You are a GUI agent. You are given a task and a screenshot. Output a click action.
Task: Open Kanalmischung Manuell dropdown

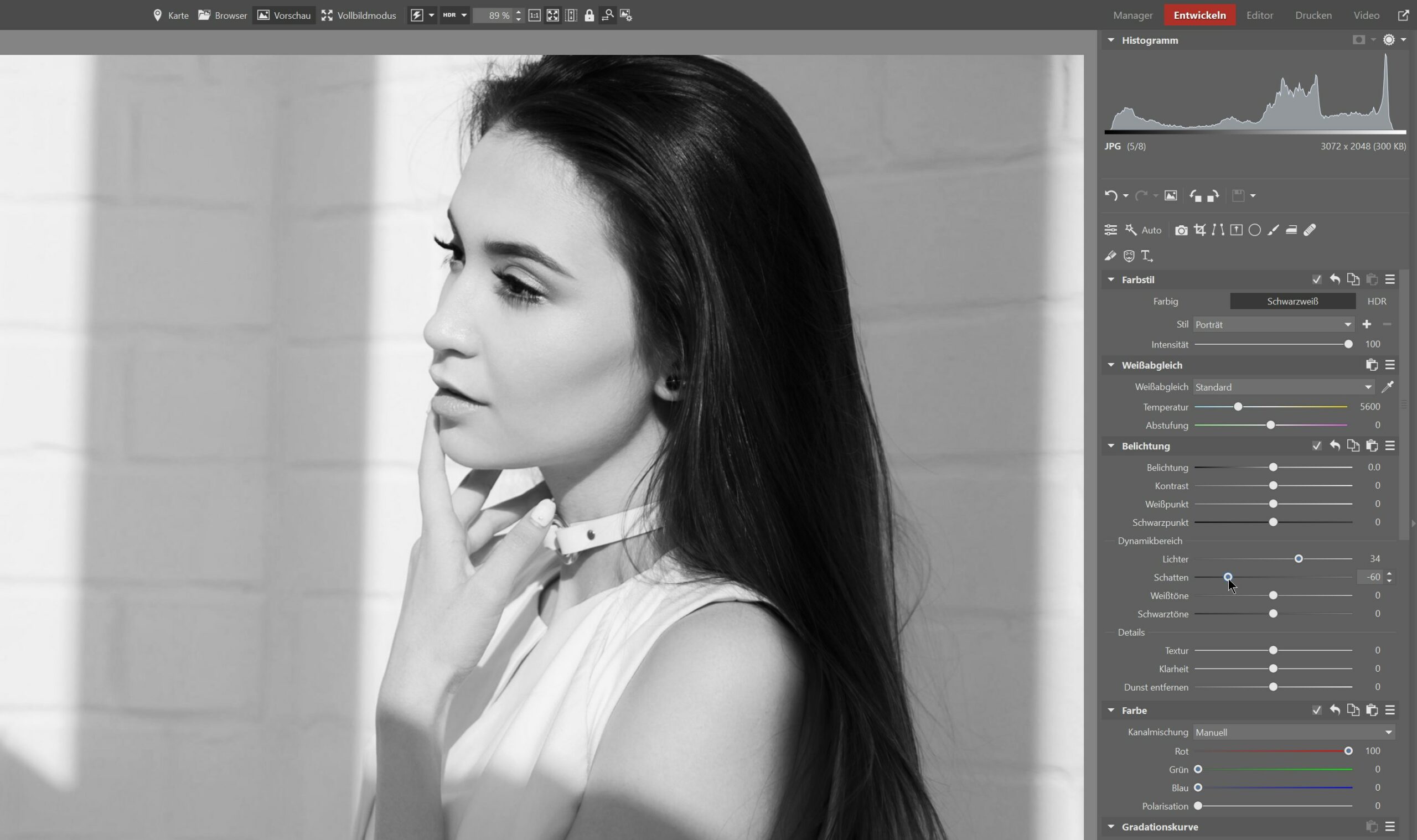click(x=1293, y=733)
